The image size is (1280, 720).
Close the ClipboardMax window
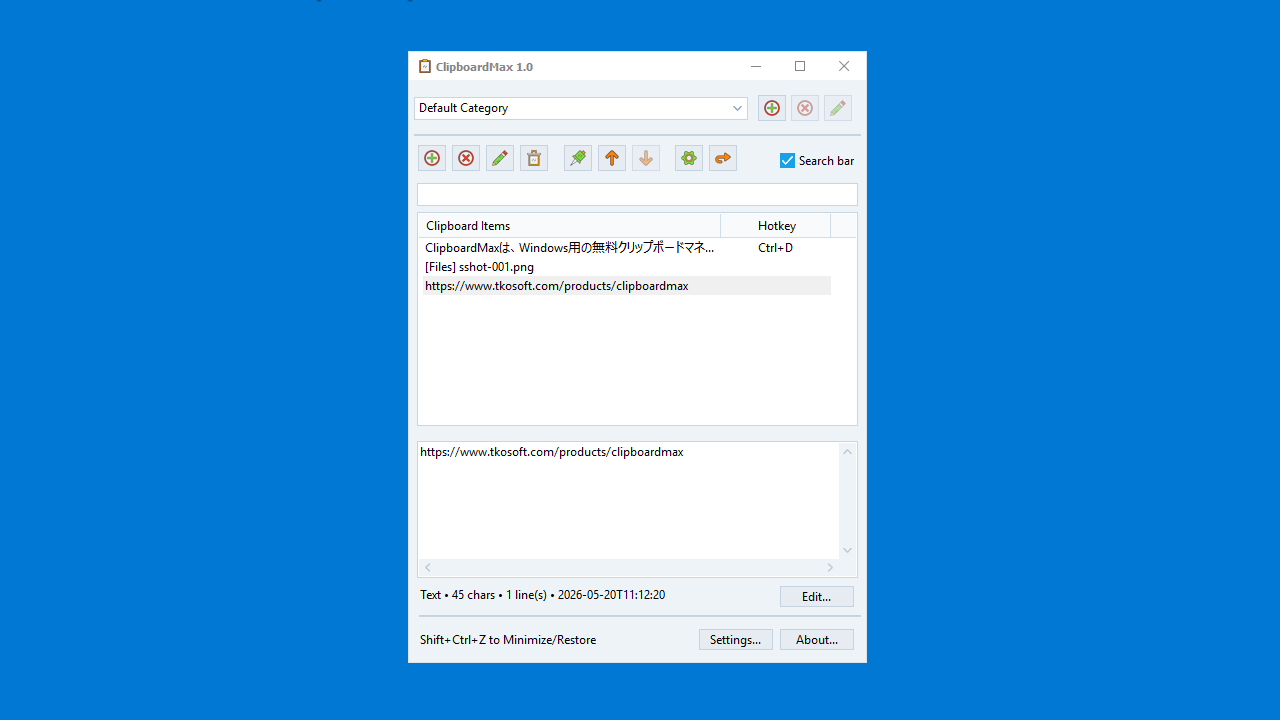[844, 66]
